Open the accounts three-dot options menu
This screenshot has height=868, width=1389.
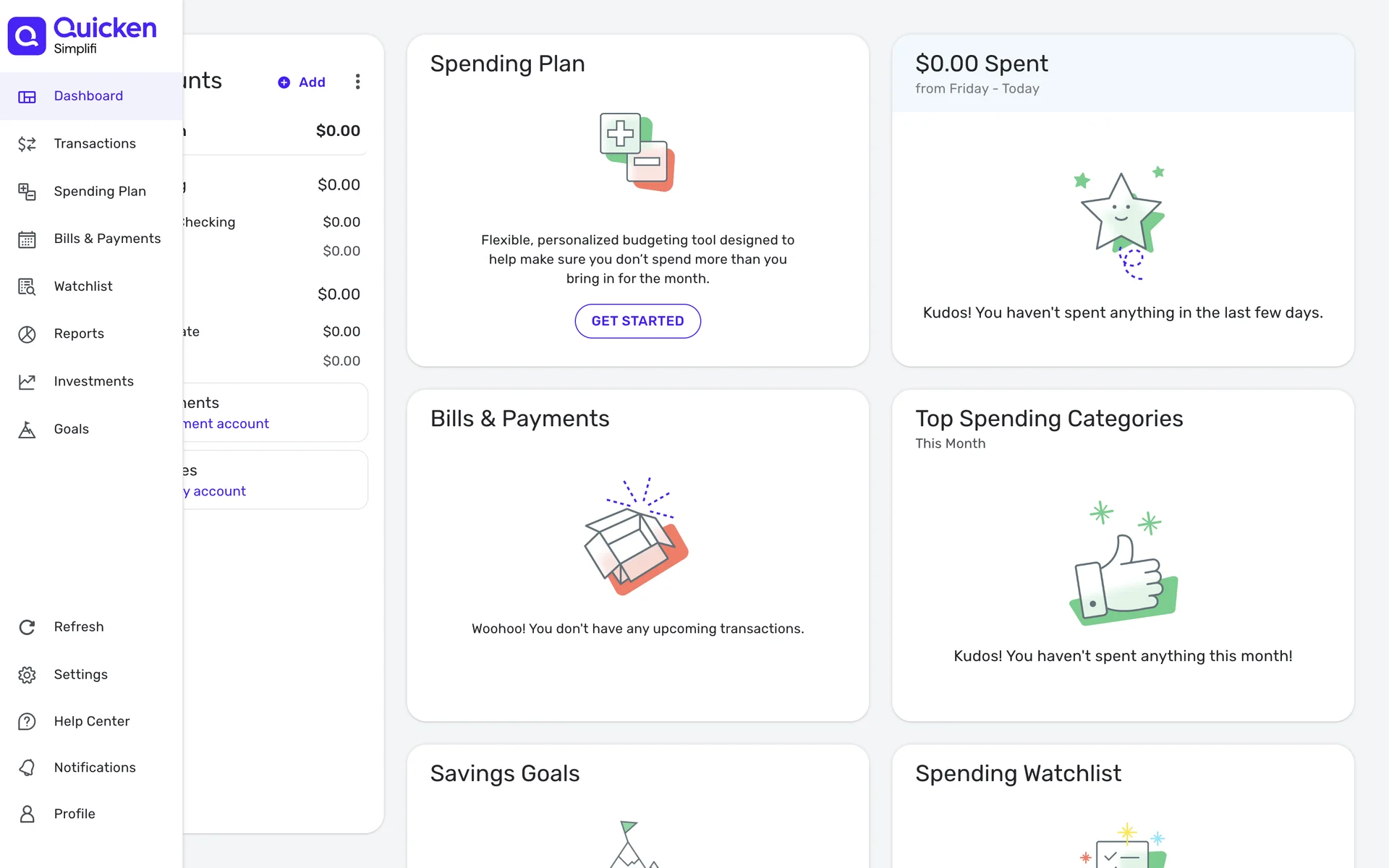[357, 82]
